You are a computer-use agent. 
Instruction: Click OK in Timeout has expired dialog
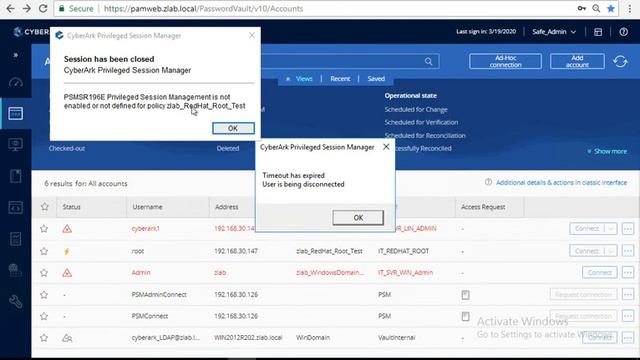[x=358, y=218]
